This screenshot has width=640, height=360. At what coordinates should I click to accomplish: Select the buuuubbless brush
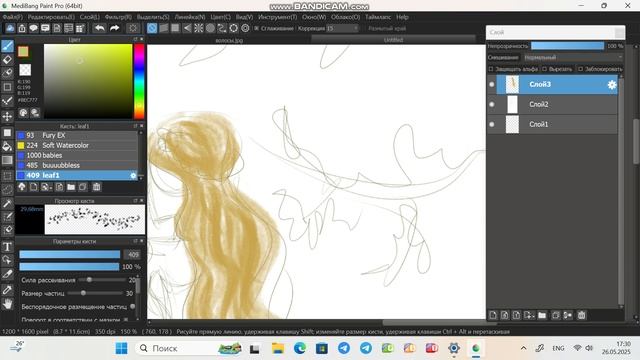pyautogui.click(x=77, y=165)
